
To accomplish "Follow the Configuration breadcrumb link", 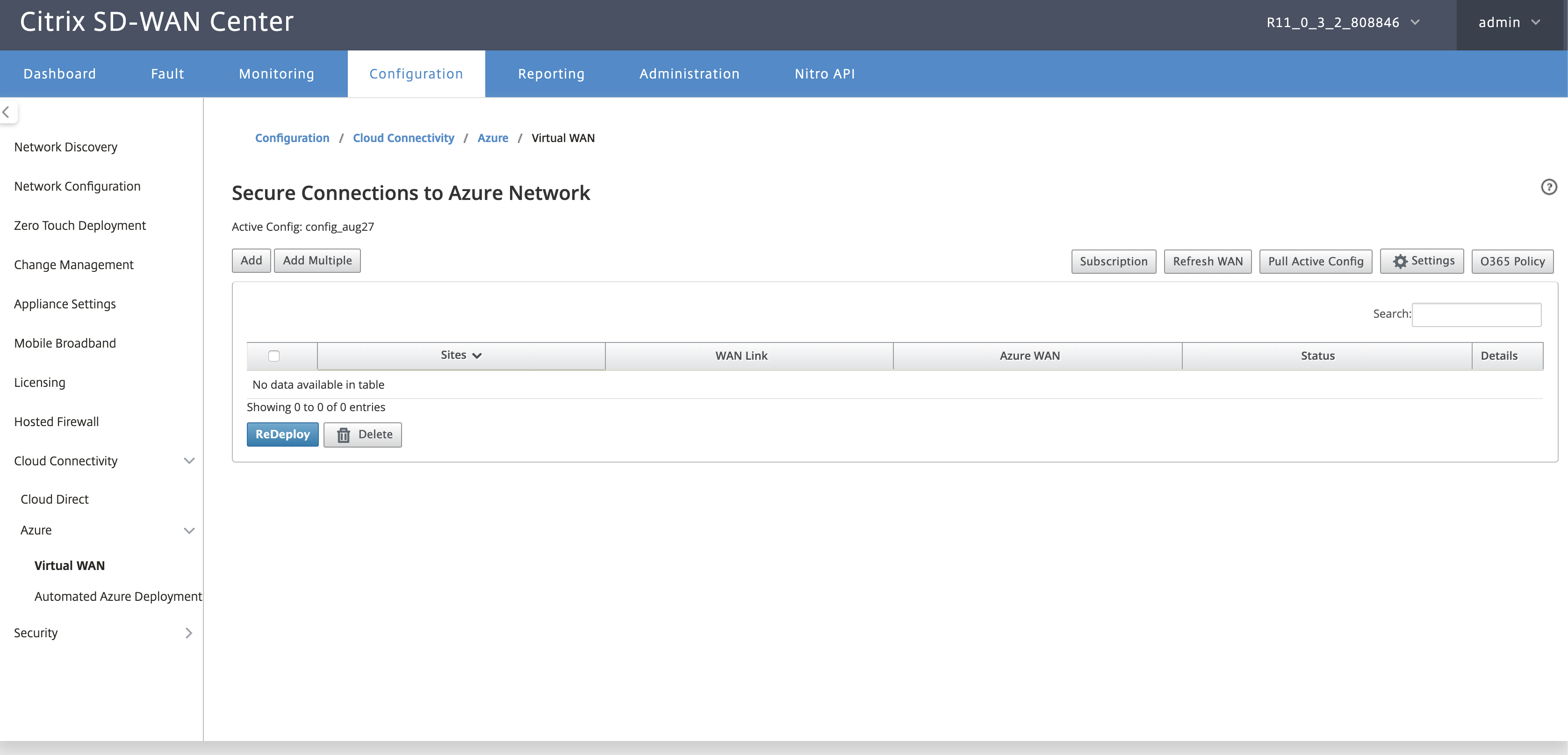I will tap(292, 138).
